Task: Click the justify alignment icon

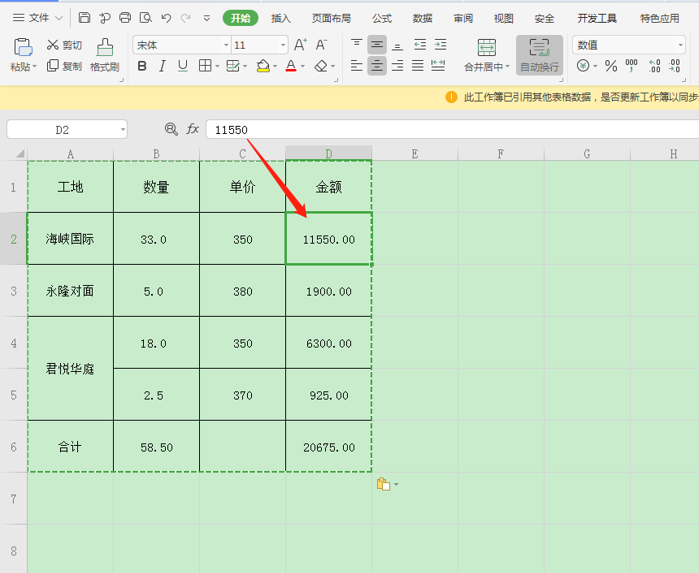Action: pyautogui.click(x=418, y=66)
